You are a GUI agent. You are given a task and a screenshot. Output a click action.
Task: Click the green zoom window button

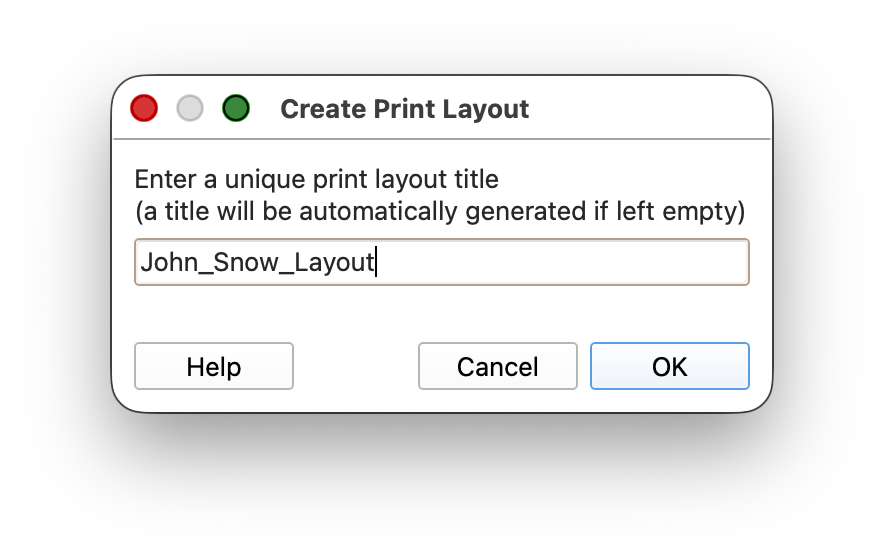(x=236, y=108)
